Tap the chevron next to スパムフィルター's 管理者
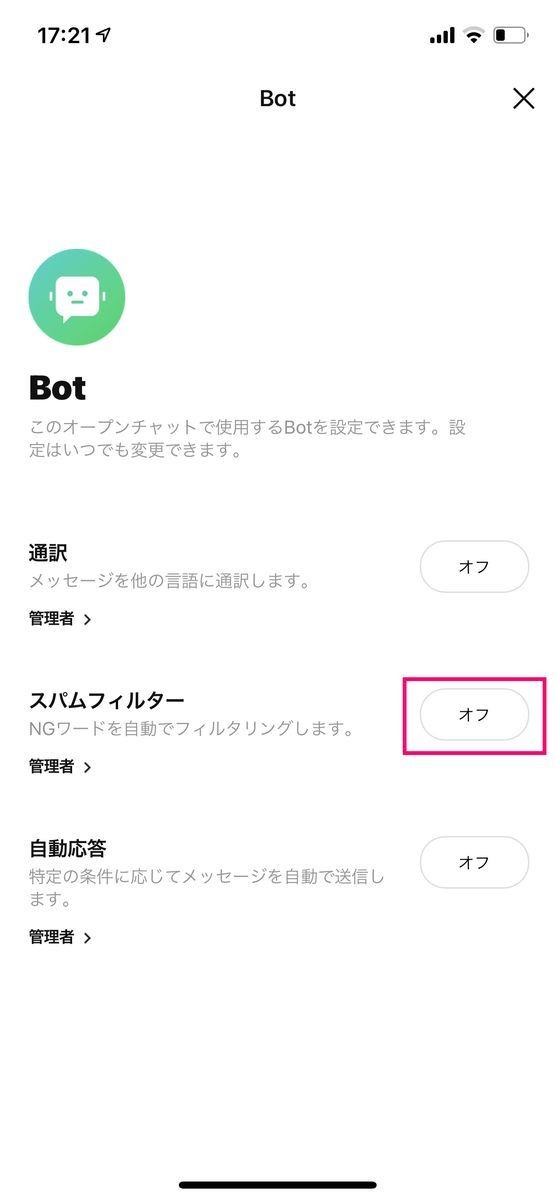This screenshot has width=555, height=1200. click(x=87, y=768)
